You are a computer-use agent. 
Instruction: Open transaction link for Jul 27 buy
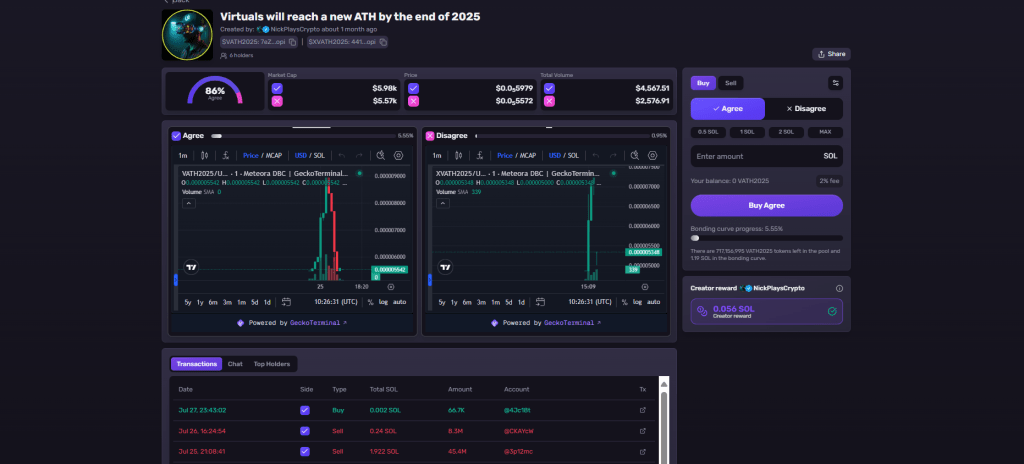click(x=643, y=410)
